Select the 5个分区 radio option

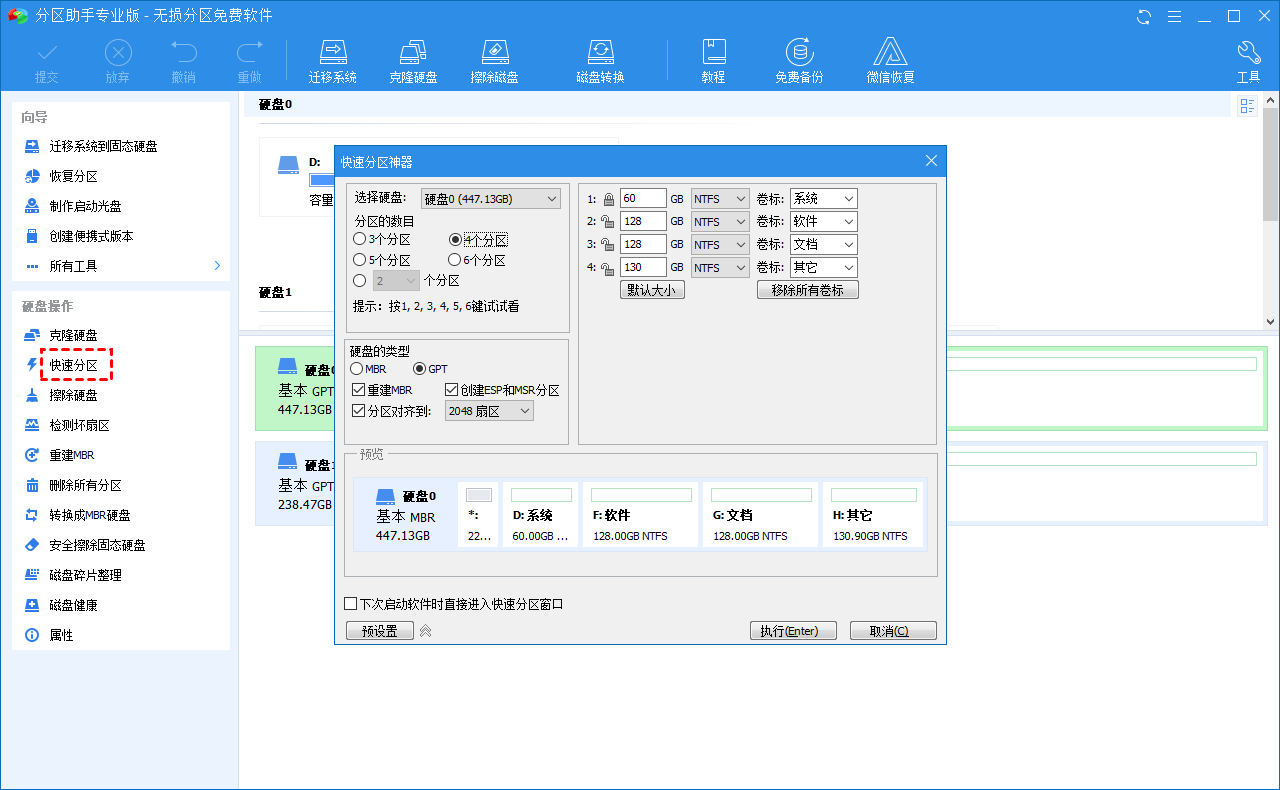point(359,260)
